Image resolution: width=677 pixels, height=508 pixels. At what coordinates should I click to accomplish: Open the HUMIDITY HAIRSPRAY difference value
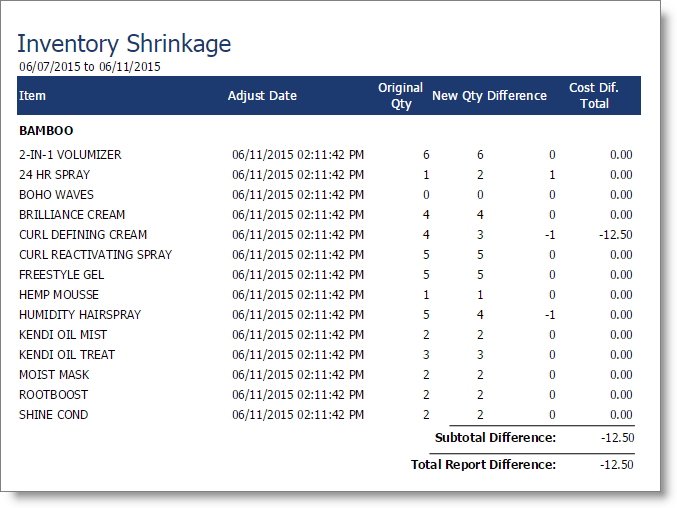549,315
